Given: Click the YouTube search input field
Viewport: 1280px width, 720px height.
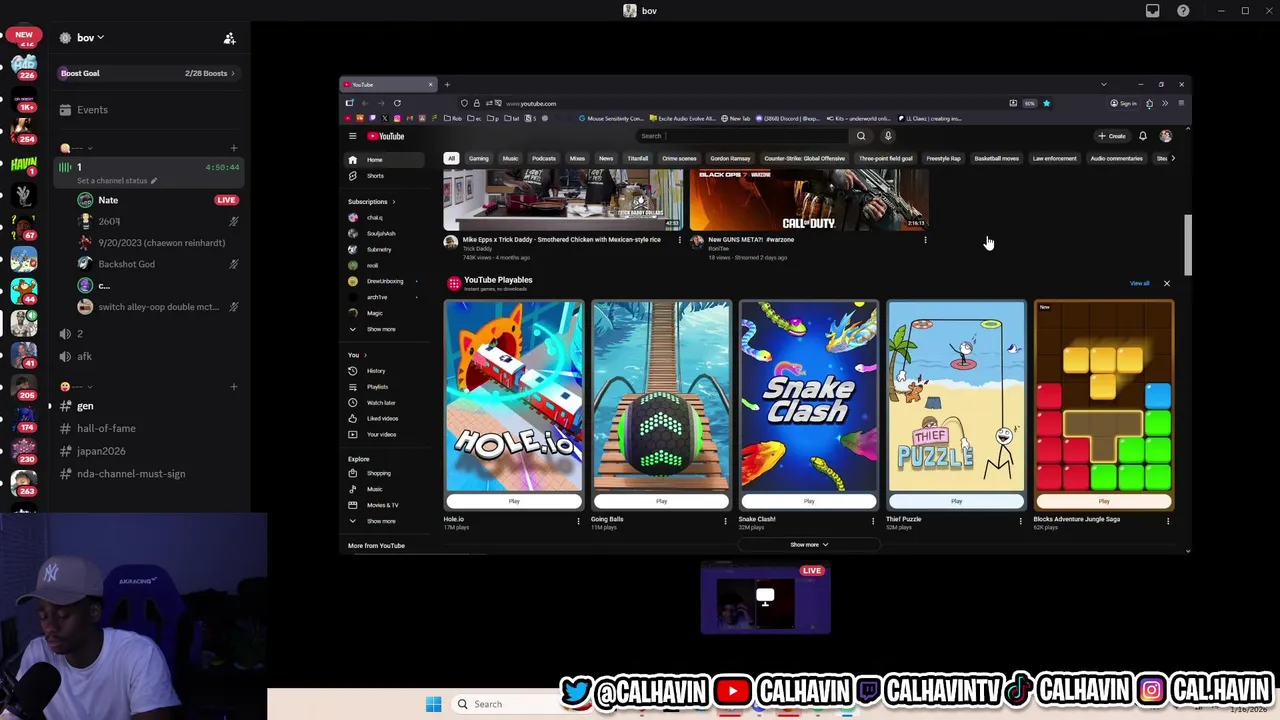Looking at the screenshot, I should (x=742, y=136).
